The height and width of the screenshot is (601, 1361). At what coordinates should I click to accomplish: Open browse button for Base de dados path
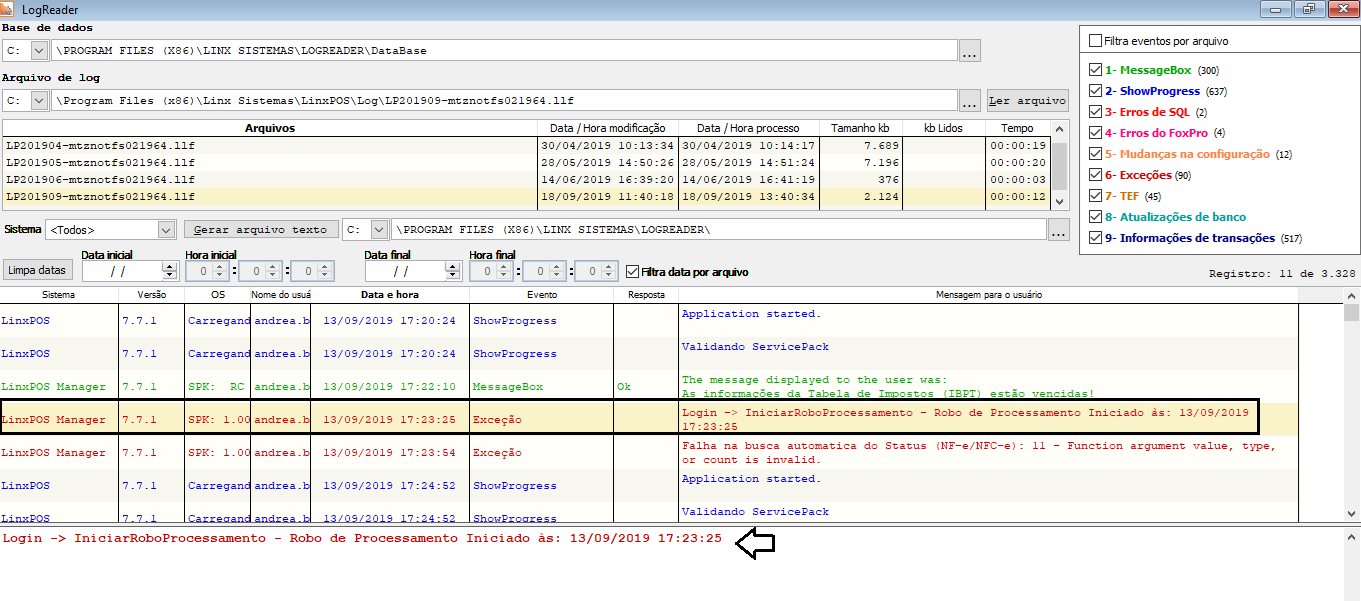[x=969, y=50]
